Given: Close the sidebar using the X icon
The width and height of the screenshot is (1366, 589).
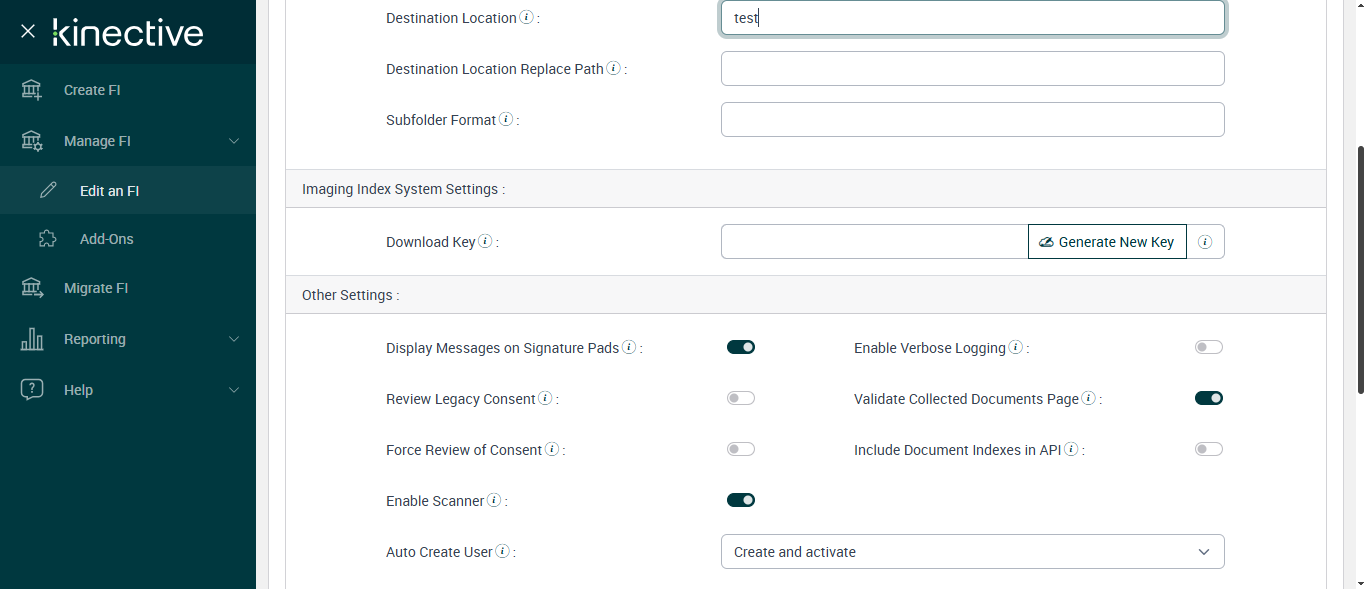Looking at the screenshot, I should click(28, 31).
